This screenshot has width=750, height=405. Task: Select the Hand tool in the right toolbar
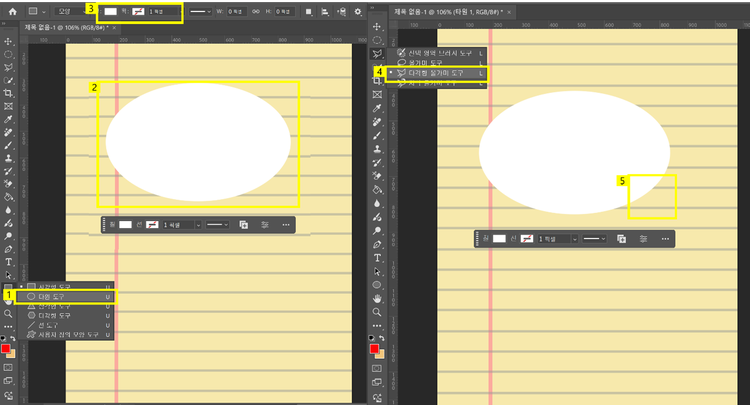377,298
